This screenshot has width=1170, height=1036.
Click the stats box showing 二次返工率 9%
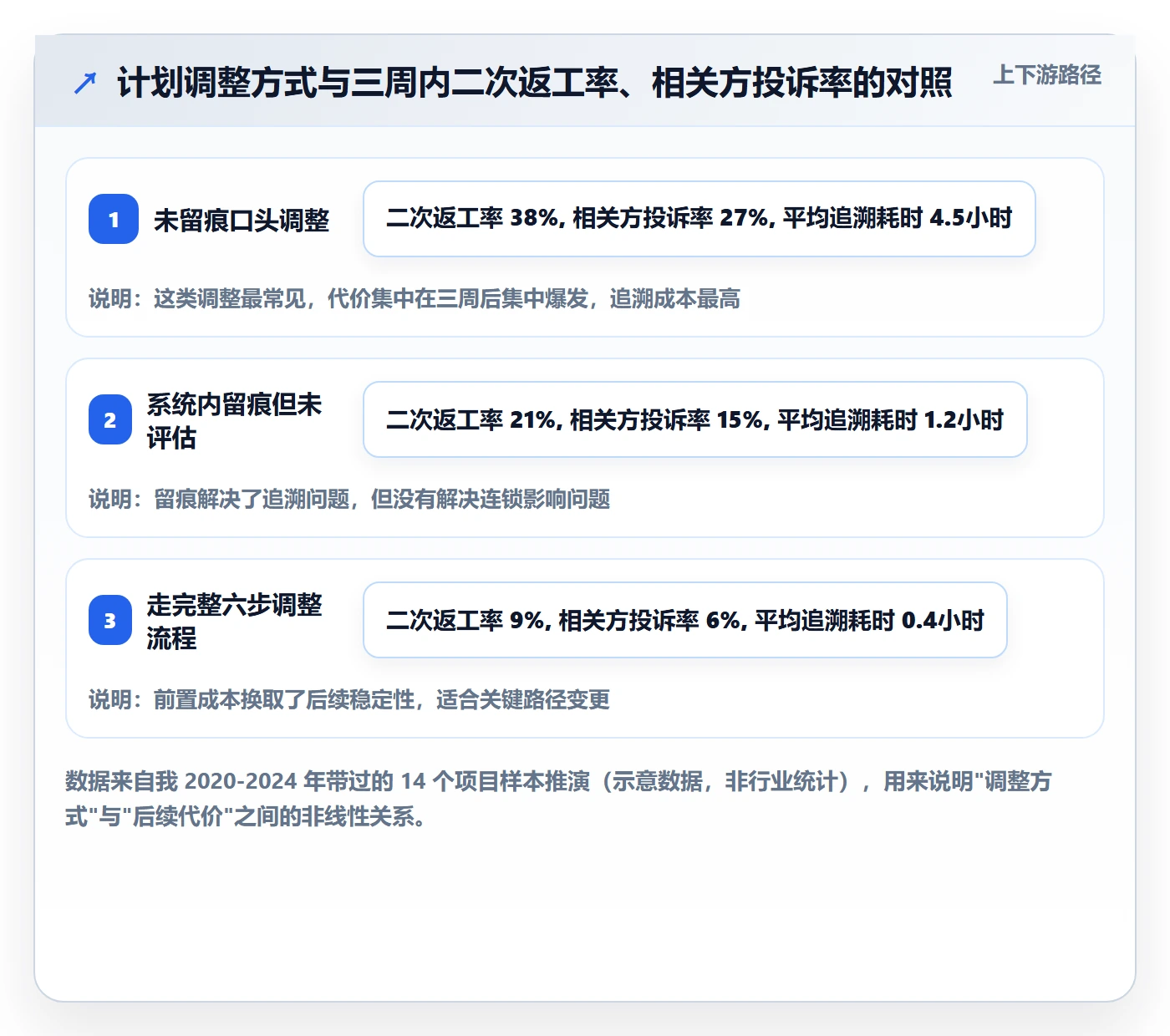point(685,620)
